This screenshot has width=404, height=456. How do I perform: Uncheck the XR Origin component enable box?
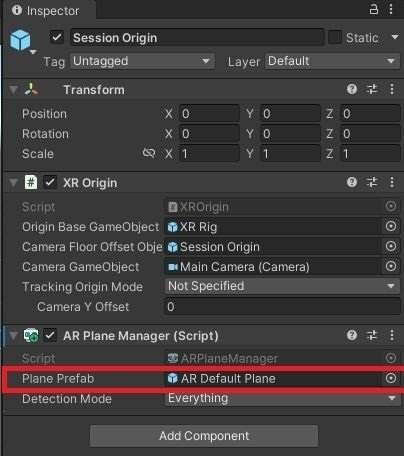[50, 182]
